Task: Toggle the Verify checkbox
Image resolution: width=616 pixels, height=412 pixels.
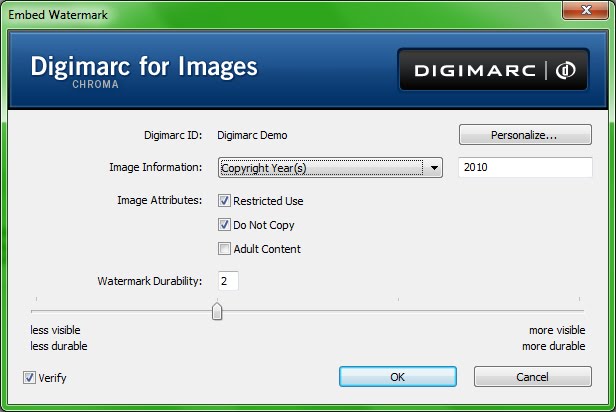Action: pyautogui.click(x=29, y=377)
